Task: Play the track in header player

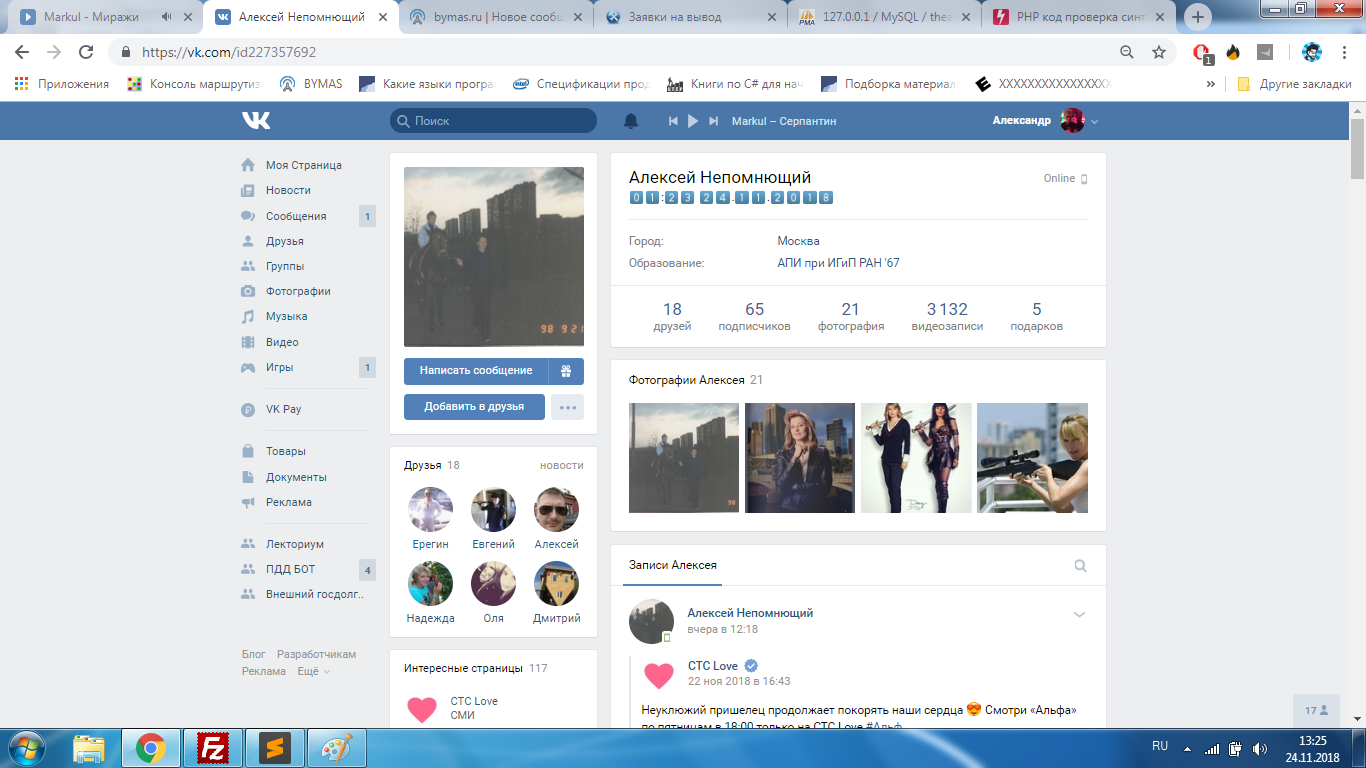Action: click(693, 121)
